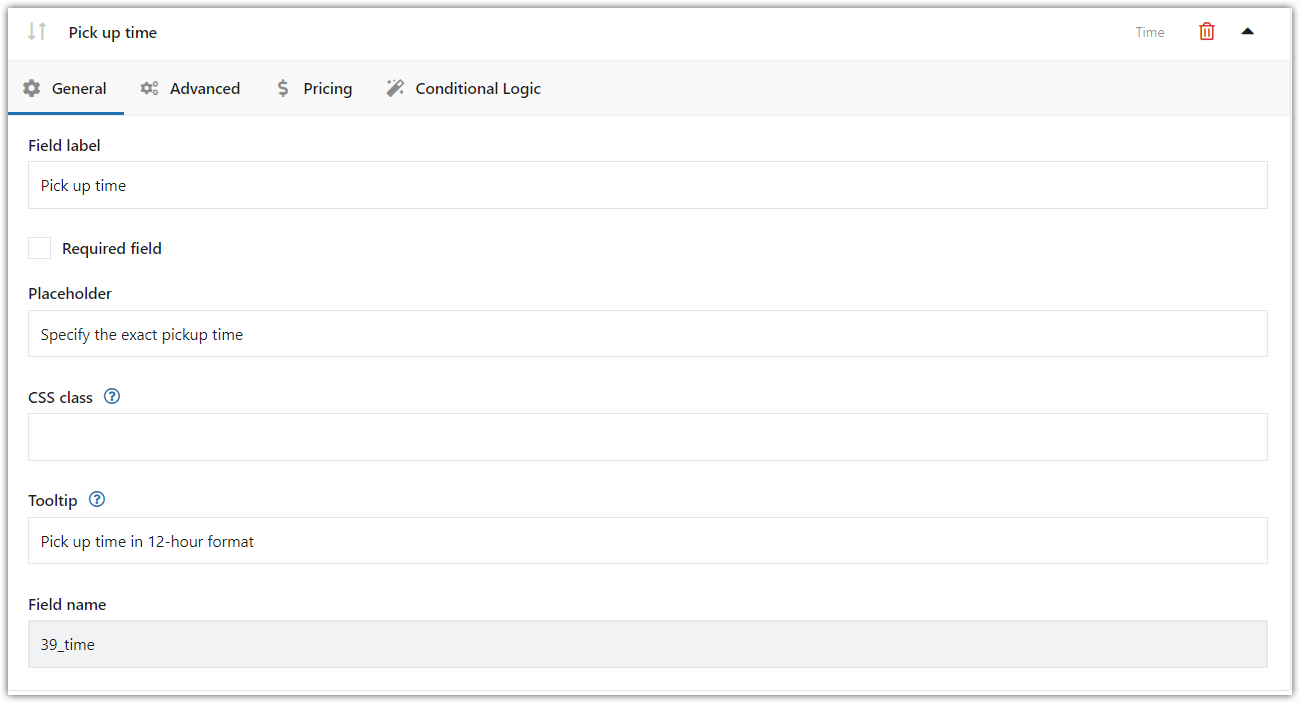Viewport: 1300px width, 703px height.
Task: Click the General tab gear icon
Action: [x=32, y=88]
